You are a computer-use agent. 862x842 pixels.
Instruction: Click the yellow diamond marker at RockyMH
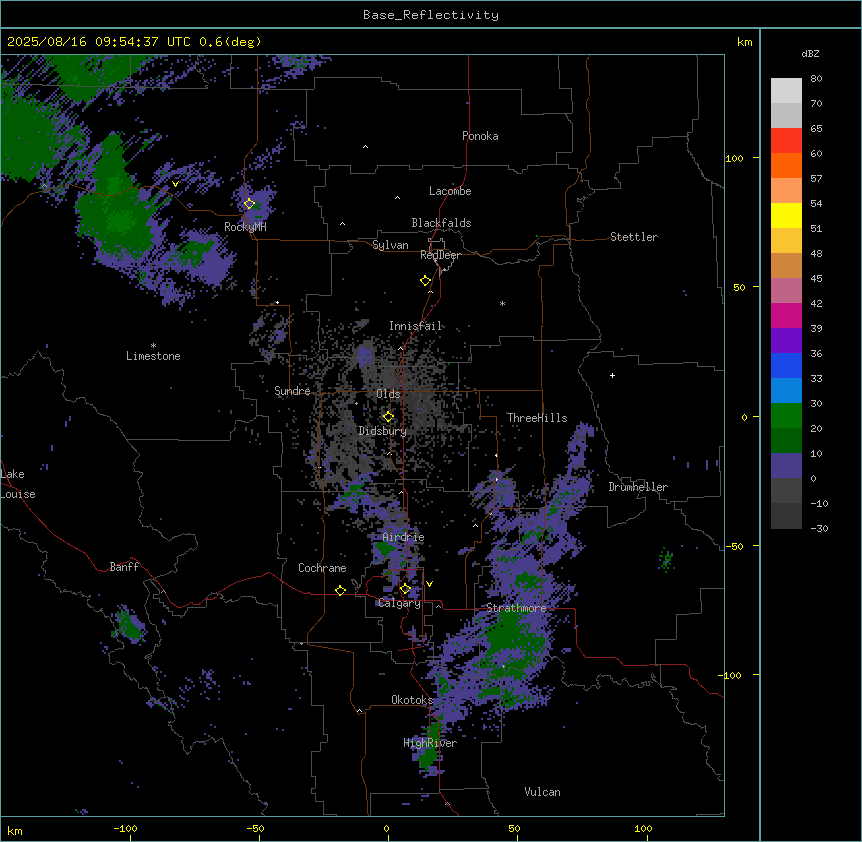249,204
